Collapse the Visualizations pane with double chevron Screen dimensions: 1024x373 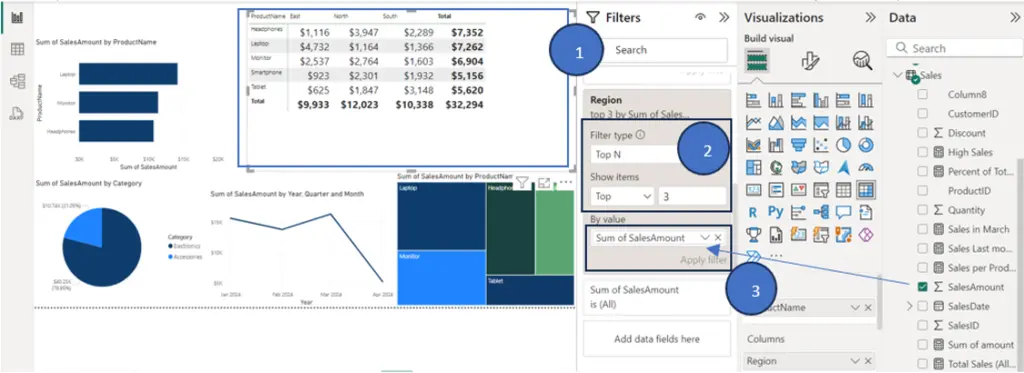tap(871, 18)
